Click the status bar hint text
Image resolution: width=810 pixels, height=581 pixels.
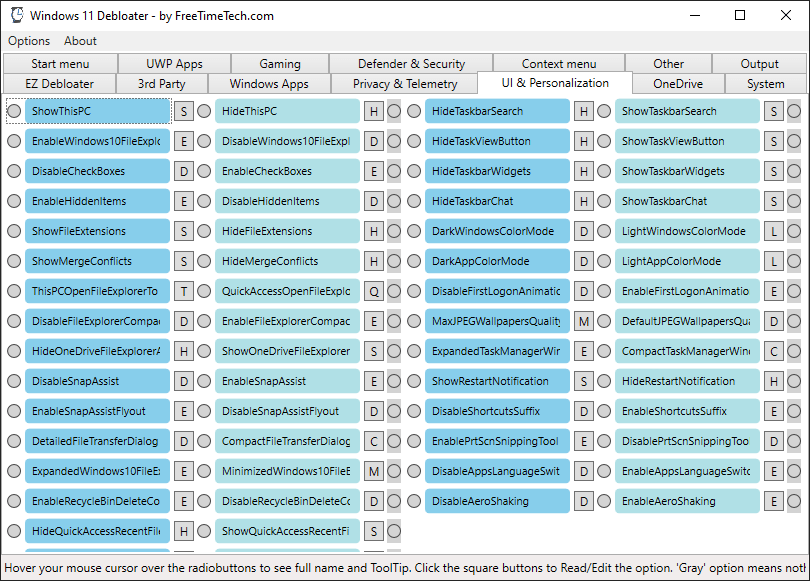(x=404, y=568)
